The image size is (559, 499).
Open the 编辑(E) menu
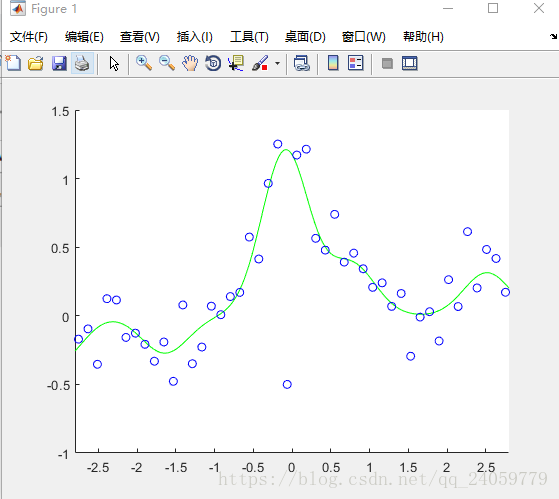click(x=84, y=37)
